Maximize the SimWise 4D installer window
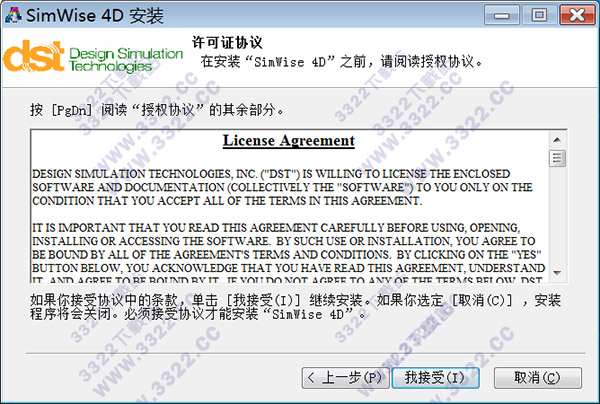 coord(539,15)
